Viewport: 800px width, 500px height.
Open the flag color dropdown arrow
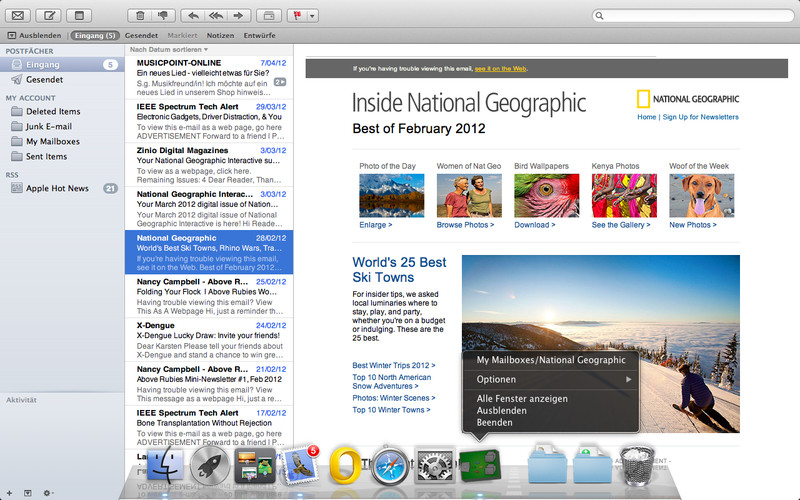pyautogui.click(x=313, y=15)
